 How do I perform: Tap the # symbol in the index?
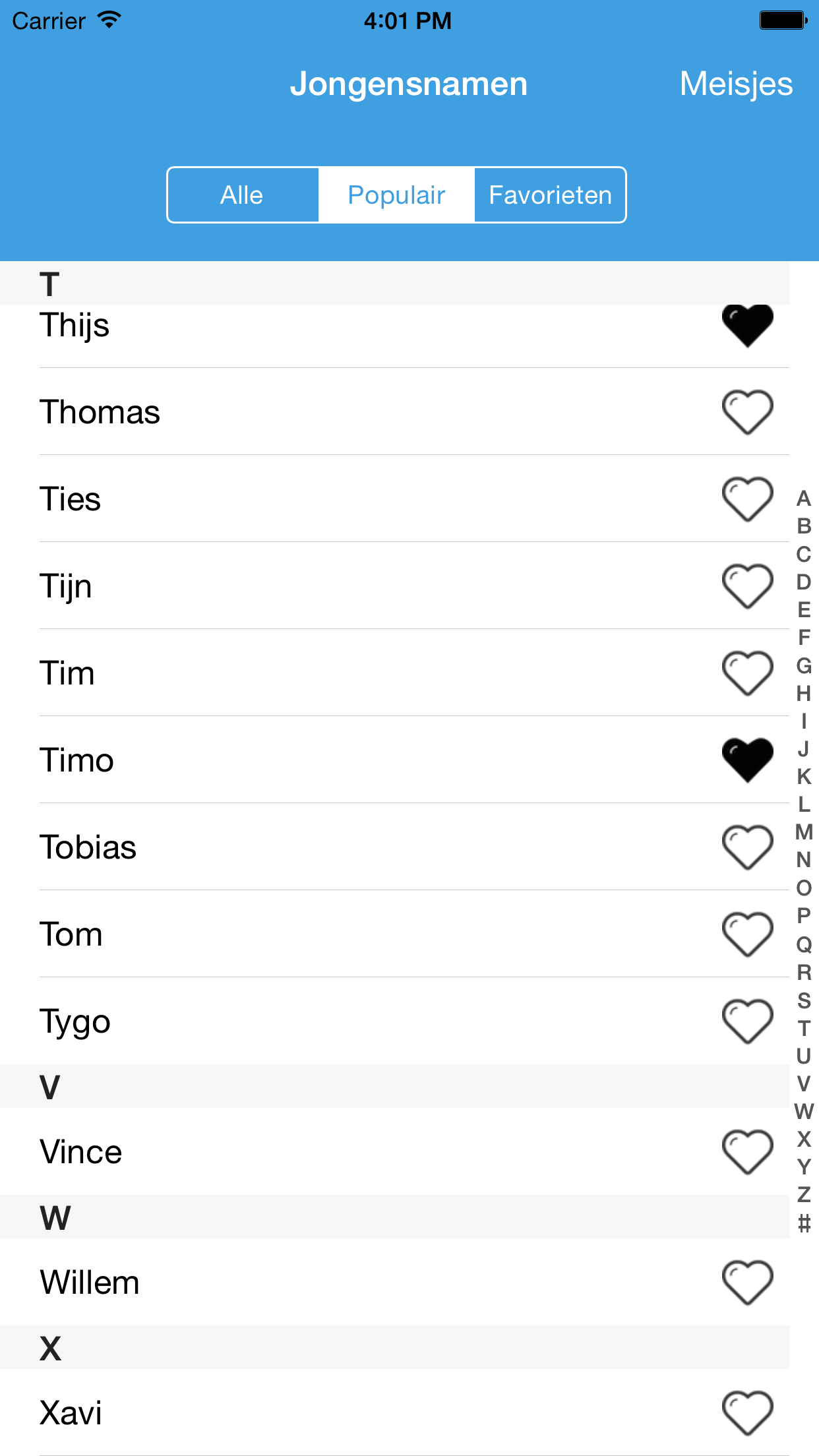click(804, 1224)
